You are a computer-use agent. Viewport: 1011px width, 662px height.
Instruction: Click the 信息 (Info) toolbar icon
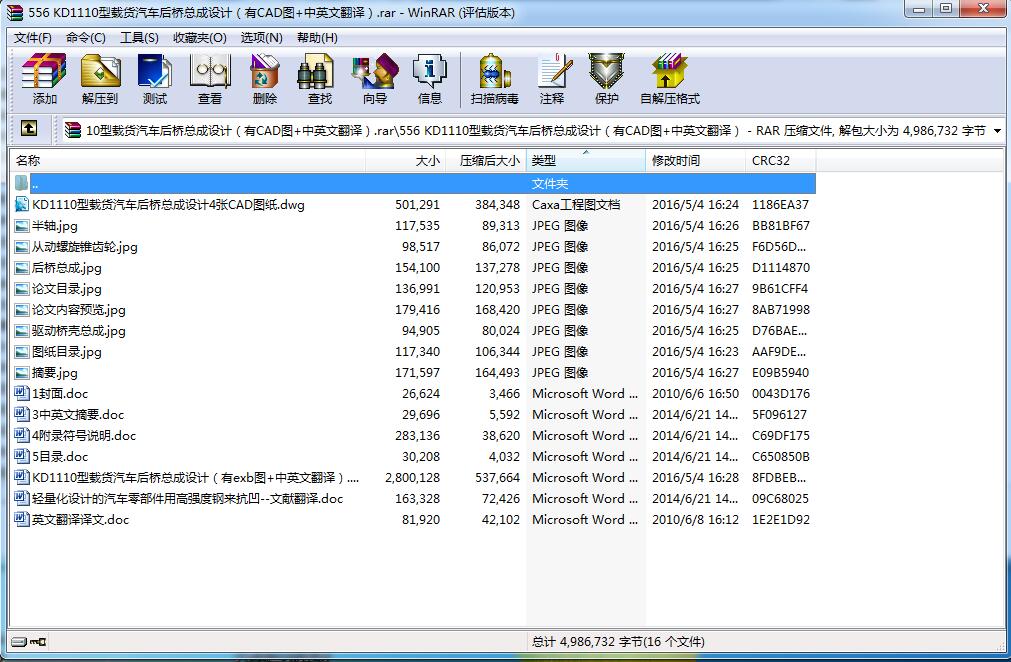(x=429, y=71)
